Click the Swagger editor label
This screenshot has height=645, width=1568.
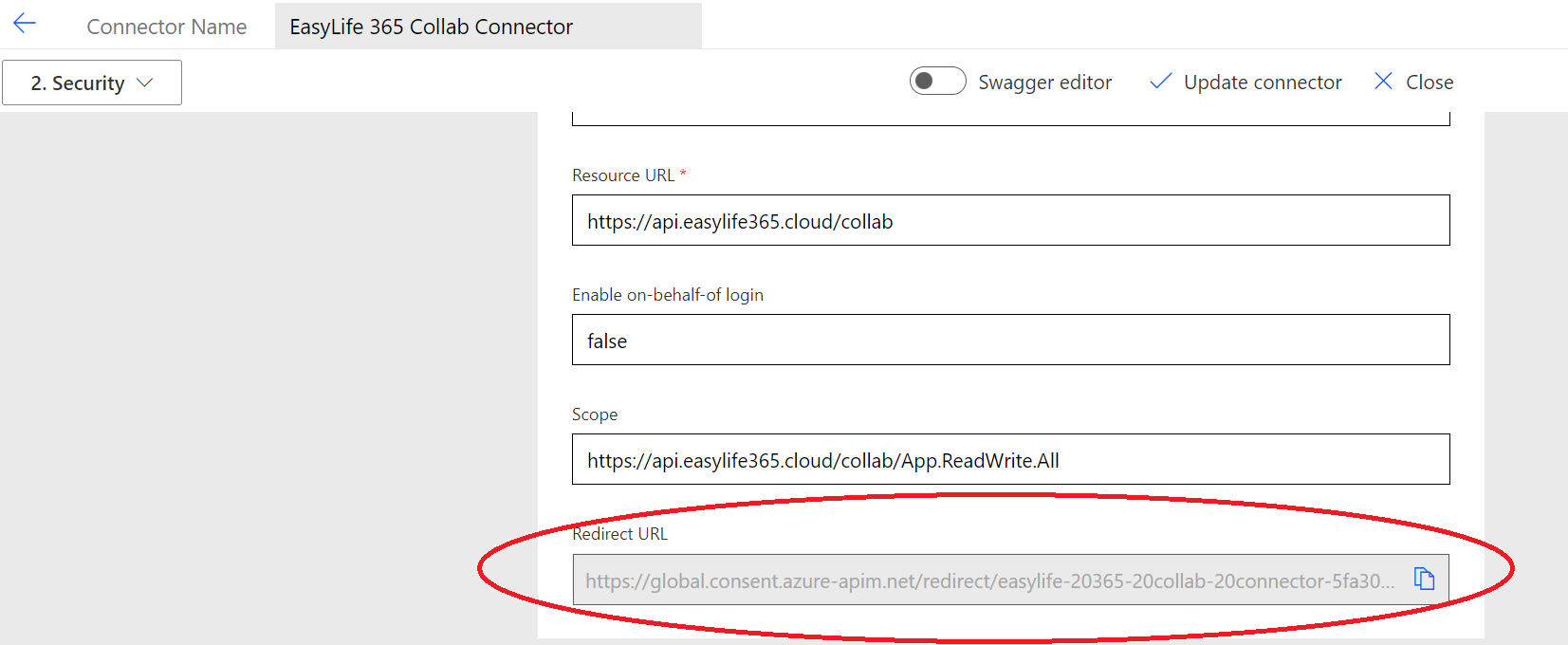(x=1045, y=83)
